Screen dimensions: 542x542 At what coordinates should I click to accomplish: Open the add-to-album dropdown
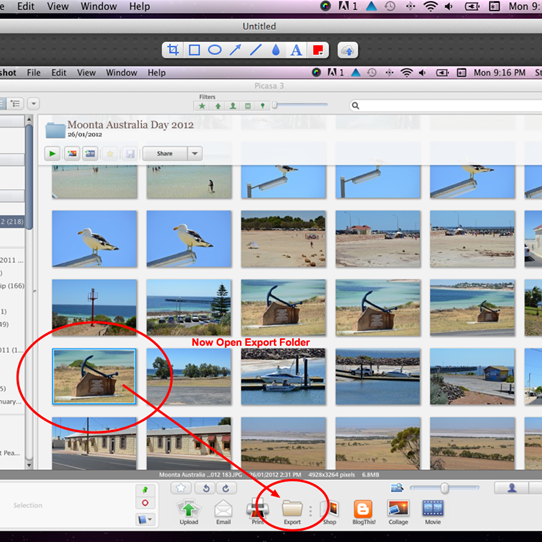click(145, 519)
